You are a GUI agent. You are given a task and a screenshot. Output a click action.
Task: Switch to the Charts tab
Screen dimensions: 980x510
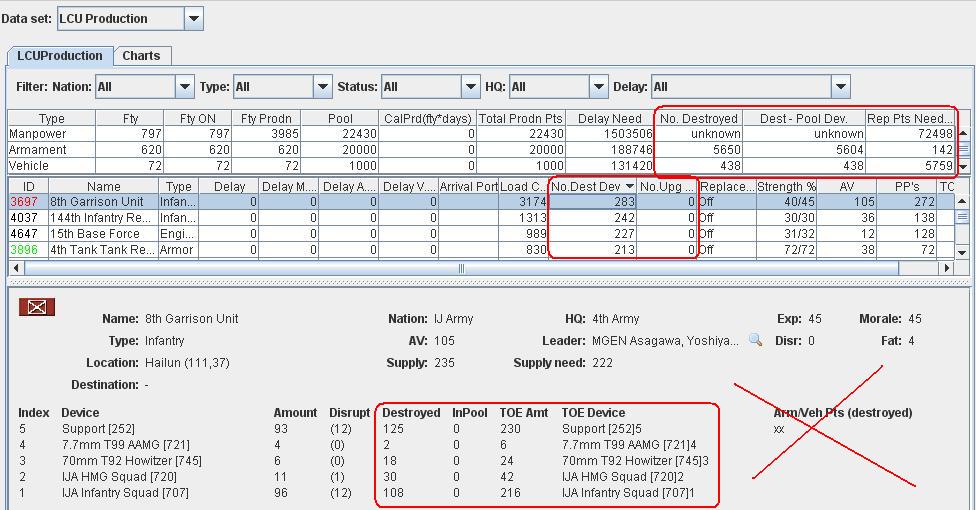coord(141,56)
